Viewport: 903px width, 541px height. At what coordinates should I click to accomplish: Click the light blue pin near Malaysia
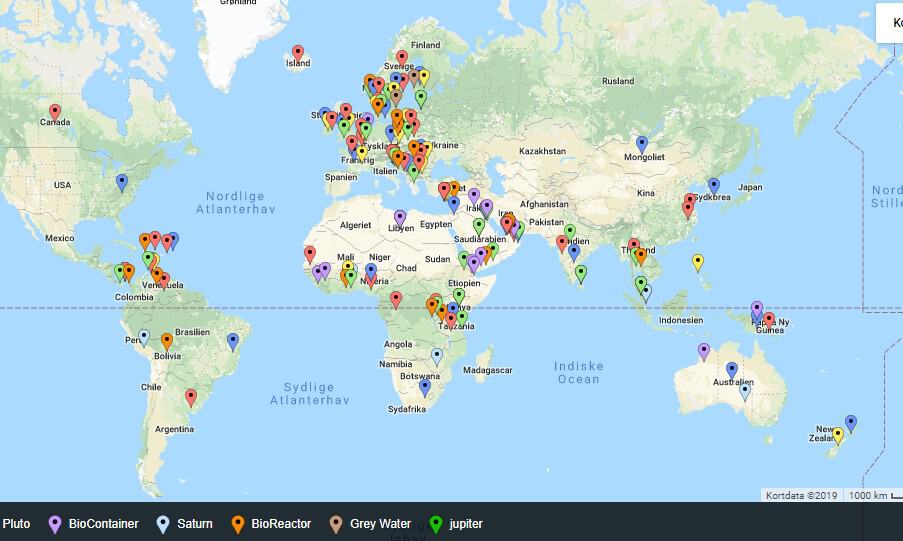(x=646, y=293)
